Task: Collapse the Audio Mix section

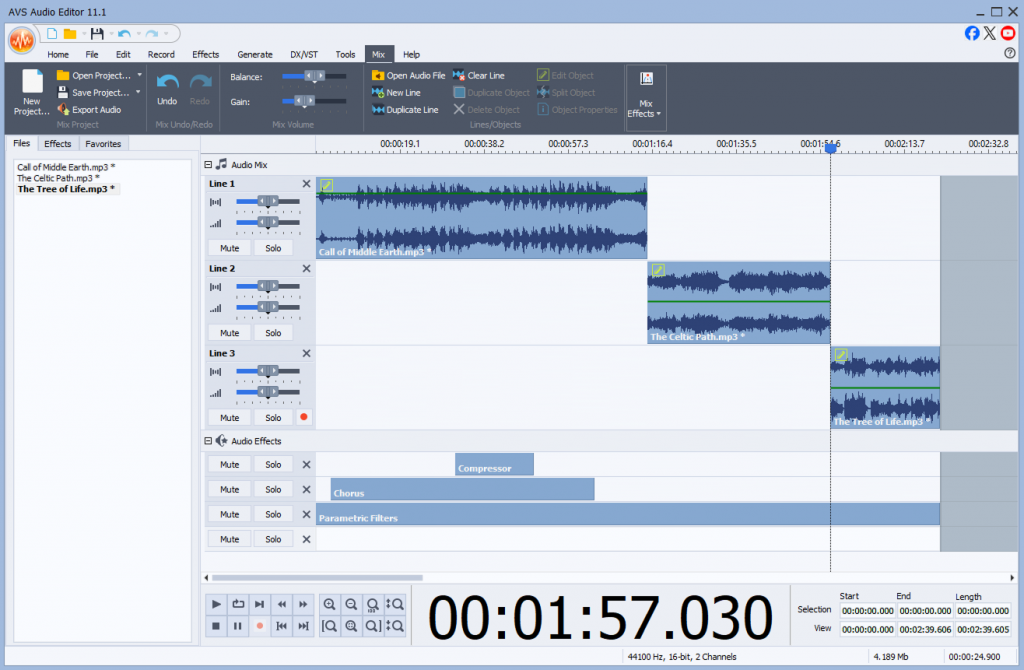Action: [x=208, y=165]
